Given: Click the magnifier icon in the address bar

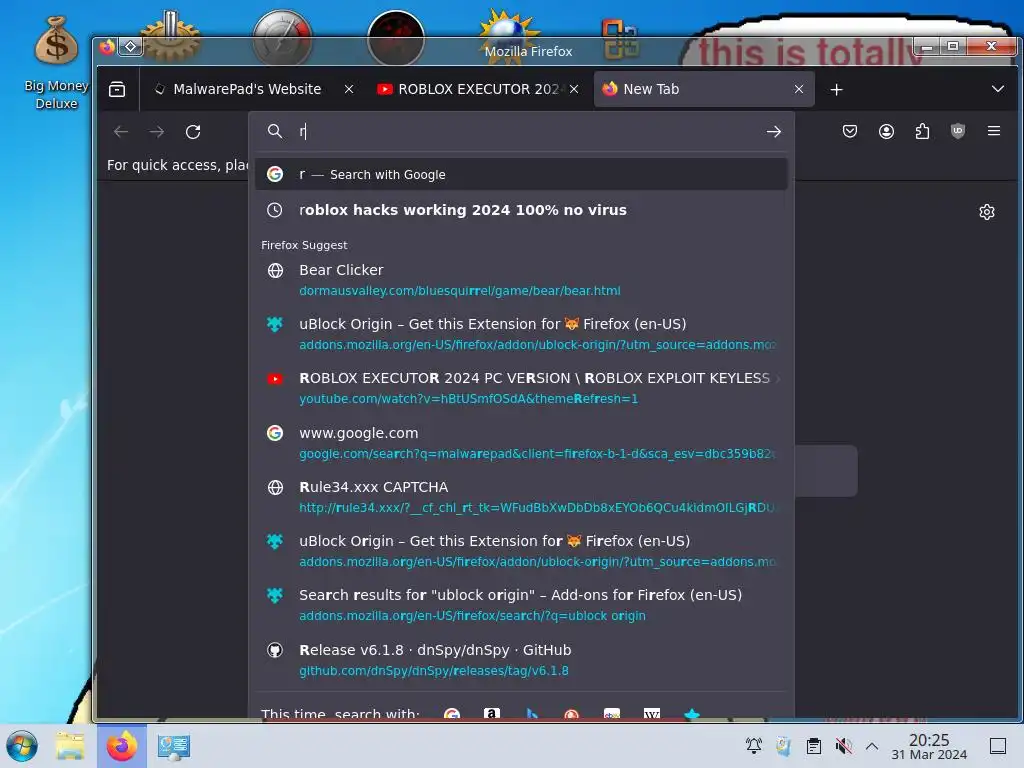Looking at the screenshot, I should point(275,131).
